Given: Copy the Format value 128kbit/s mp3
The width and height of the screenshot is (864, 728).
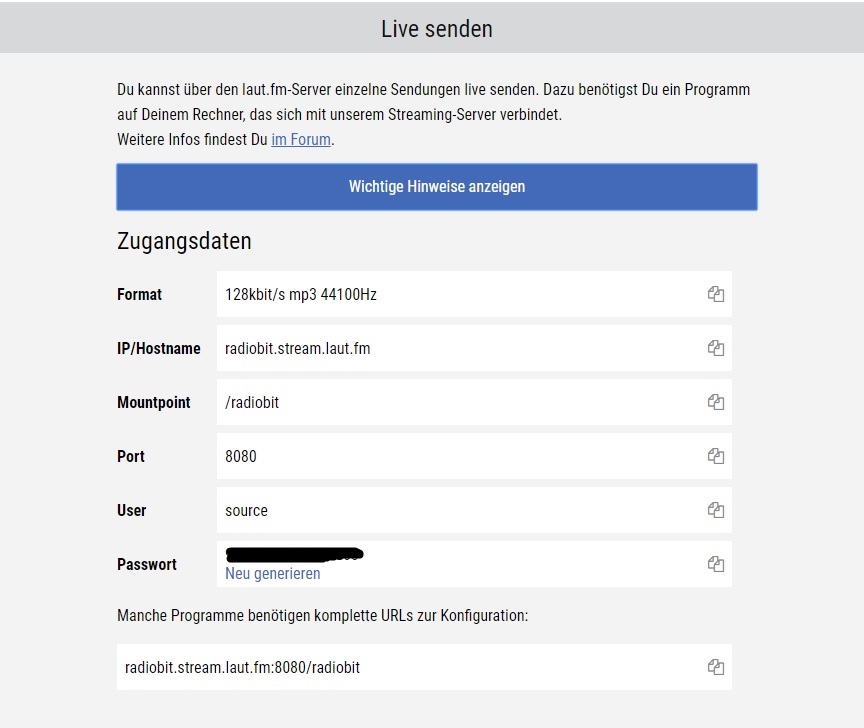Looking at the screenshot, I should tap(716, 294).
